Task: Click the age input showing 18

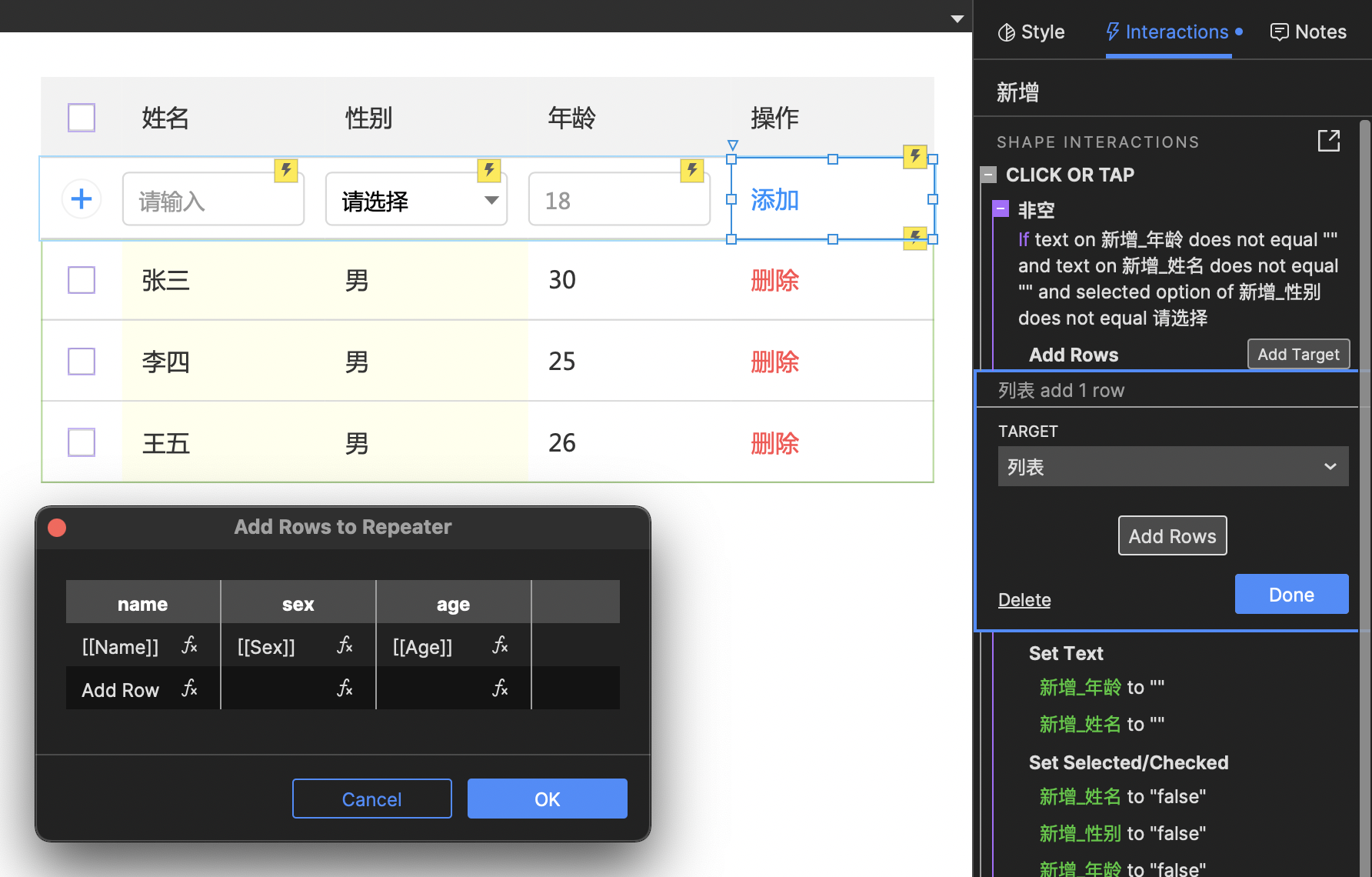Action: (x=619, y=199)
